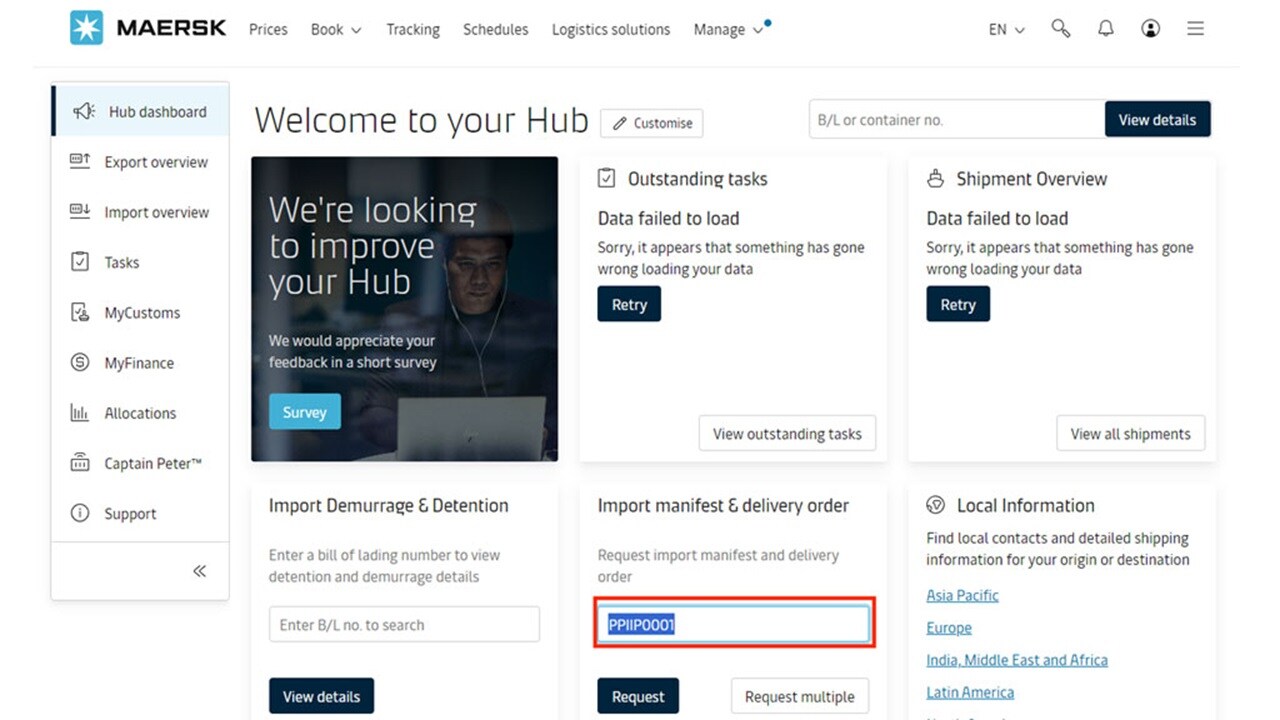Open the notifications bell icon
Viewport: 1280px width, 720px height.
coord(1105,29)
